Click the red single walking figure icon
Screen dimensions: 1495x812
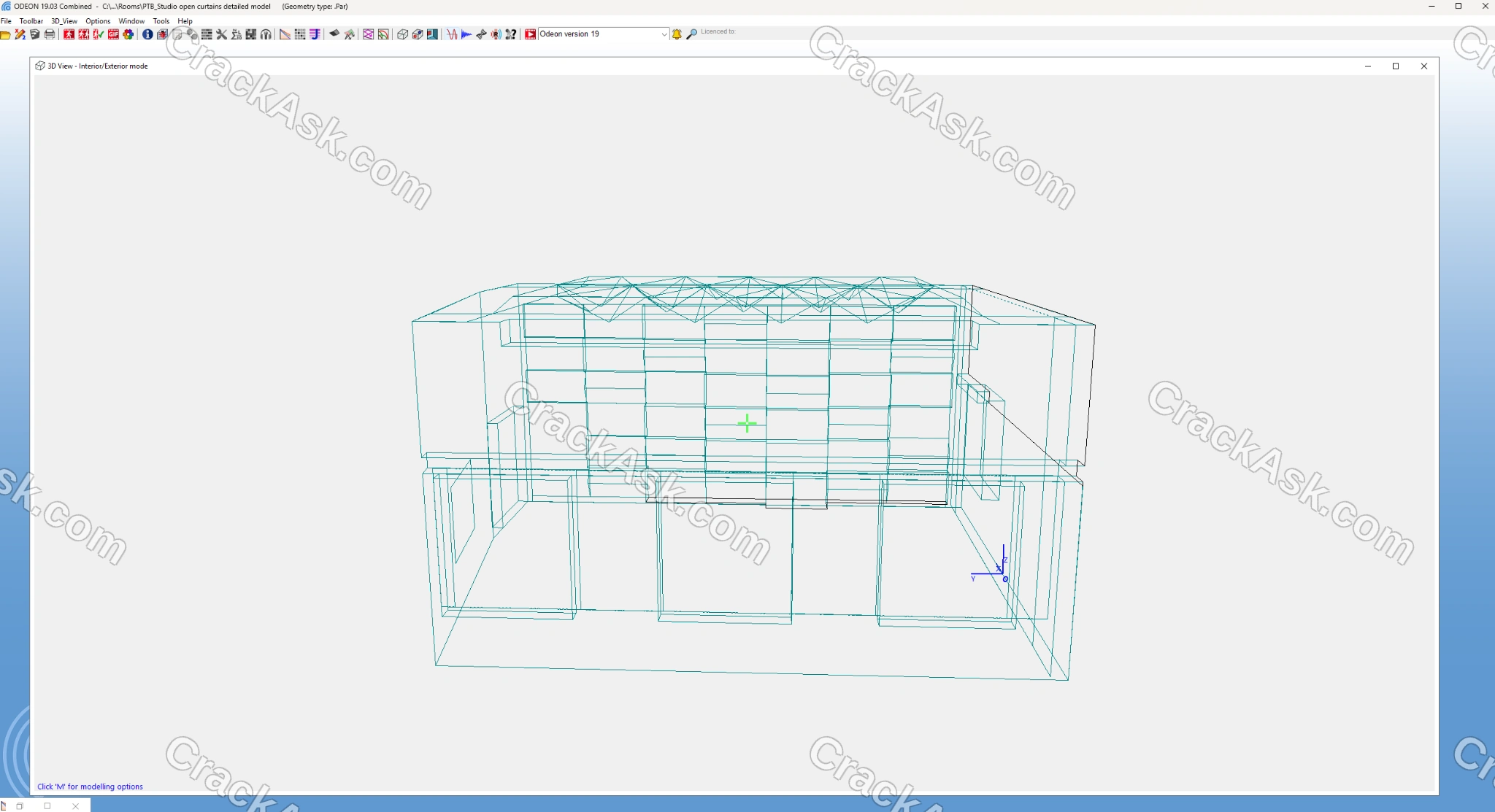(x=69, y=34)
